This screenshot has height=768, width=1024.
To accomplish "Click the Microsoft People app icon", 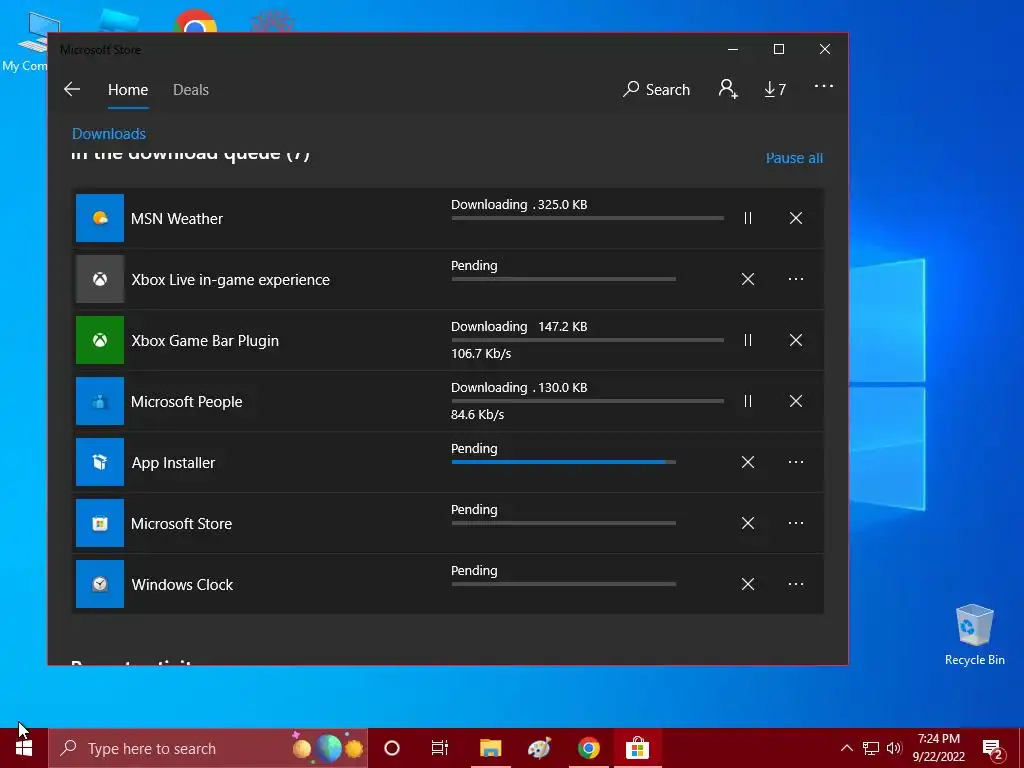I will coord(100,401).
